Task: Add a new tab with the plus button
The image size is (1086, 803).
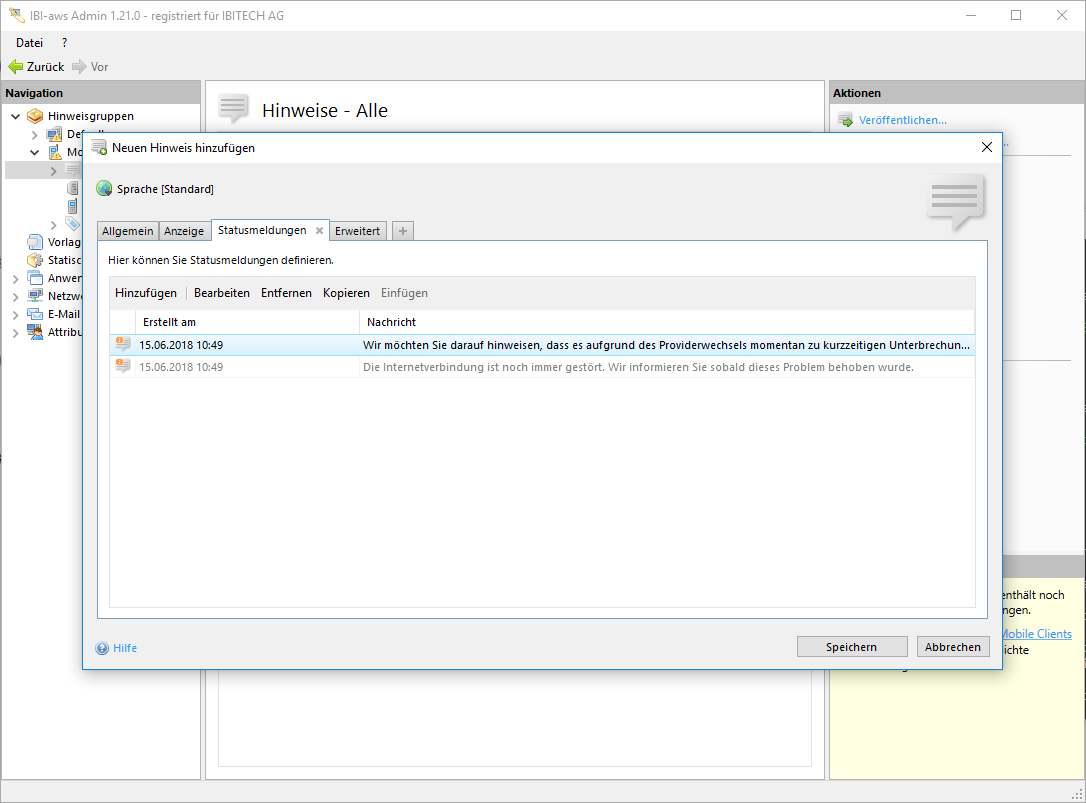Action: coord(403,231)
